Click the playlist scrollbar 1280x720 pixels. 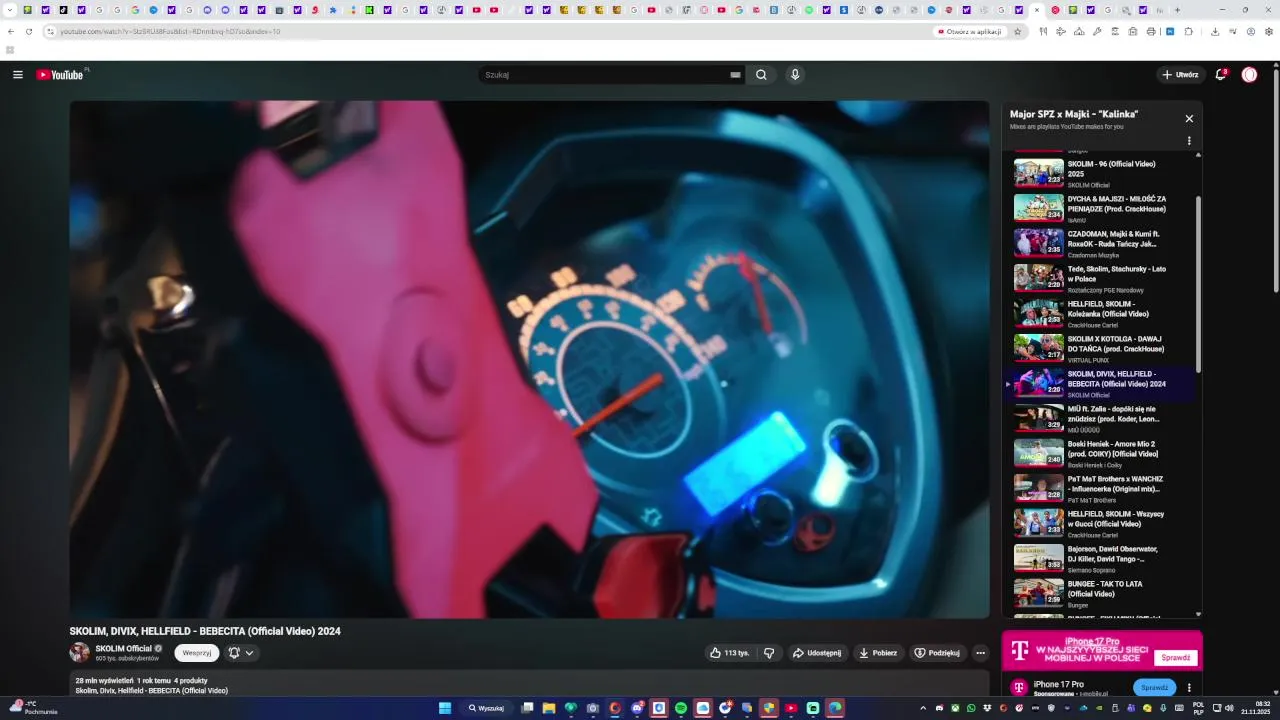tap(1198, 285)
